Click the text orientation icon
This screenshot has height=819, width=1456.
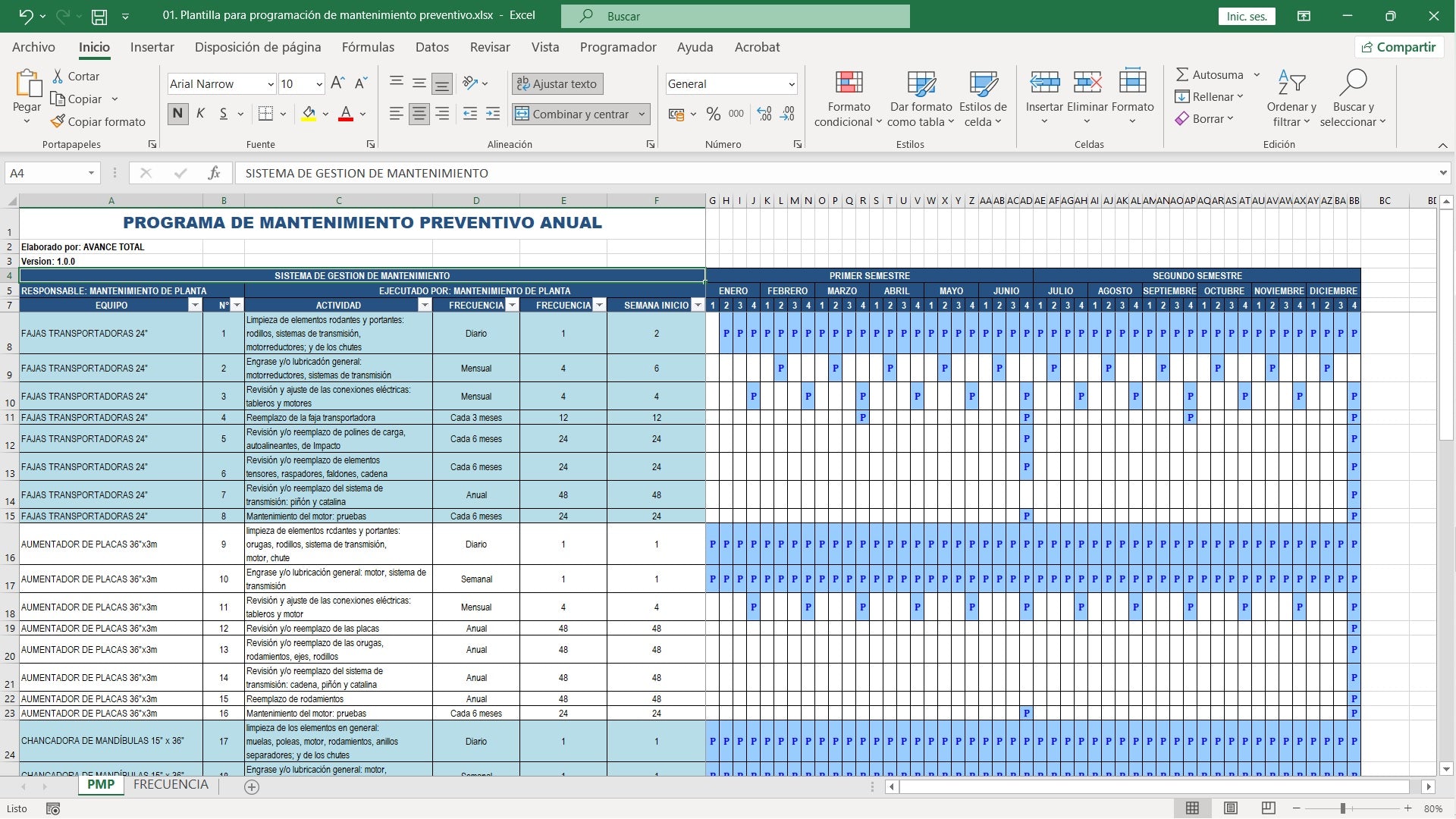pyautogui.click(x=470, y=83)
